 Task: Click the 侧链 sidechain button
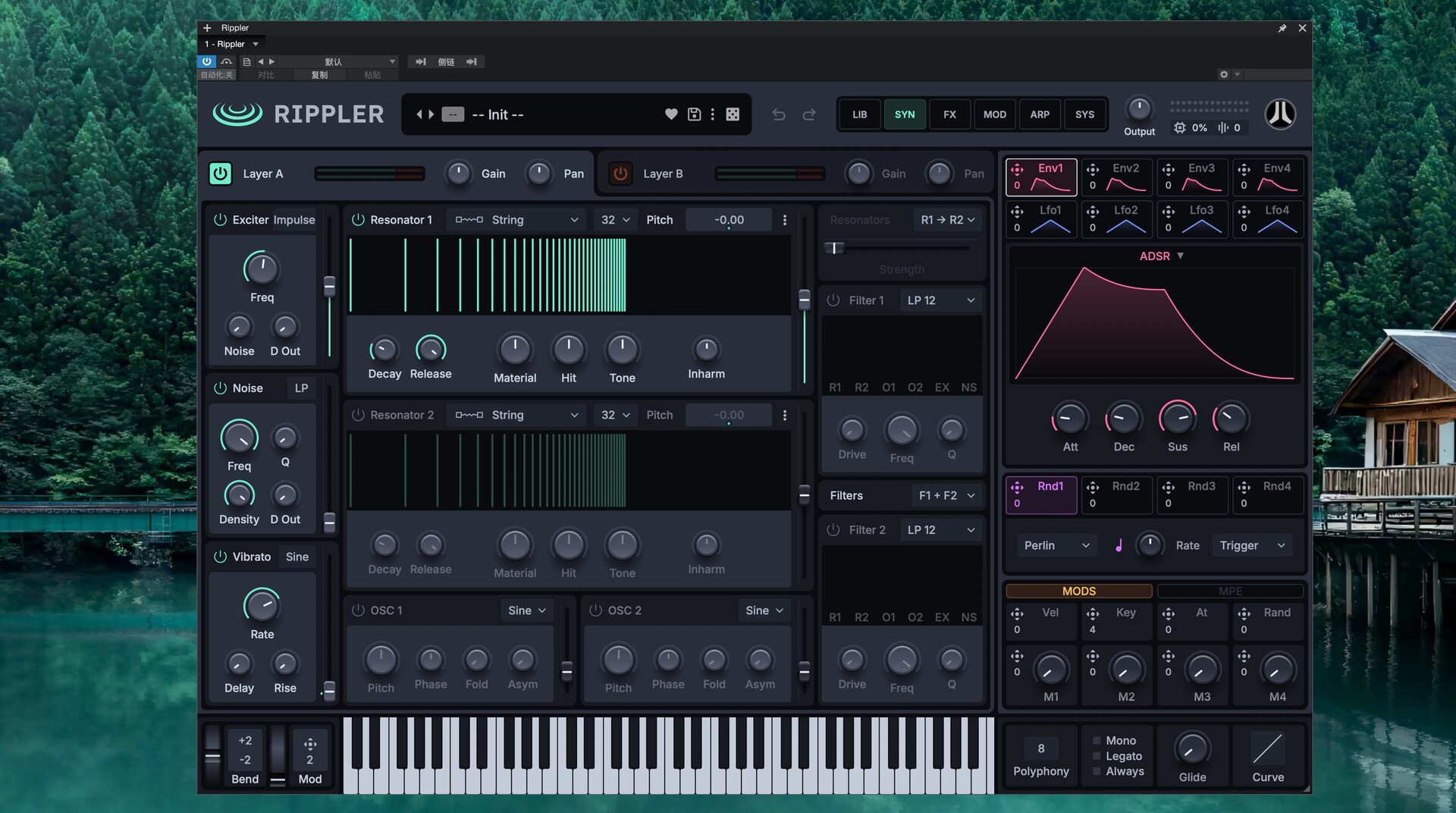point(446,62)
